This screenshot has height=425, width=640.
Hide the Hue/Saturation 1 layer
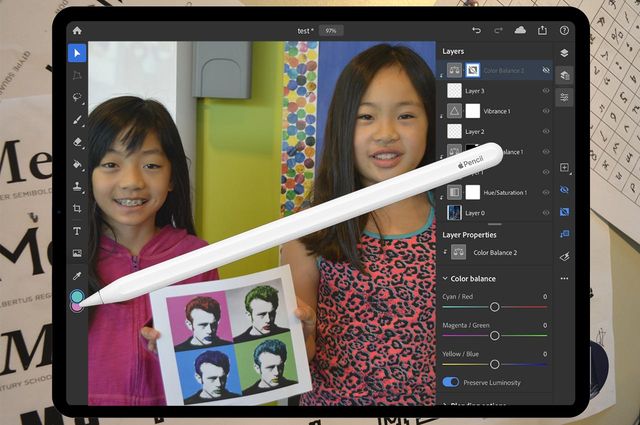[546, 192]
